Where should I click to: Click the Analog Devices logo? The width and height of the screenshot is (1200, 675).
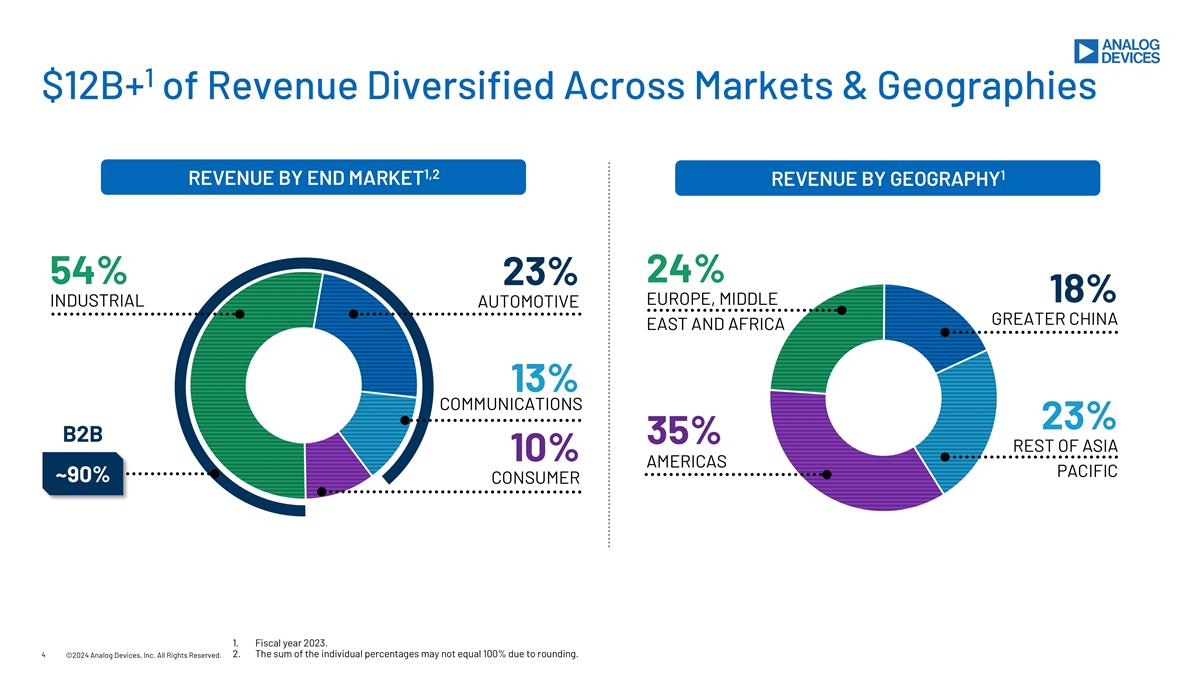(1116, 51)
